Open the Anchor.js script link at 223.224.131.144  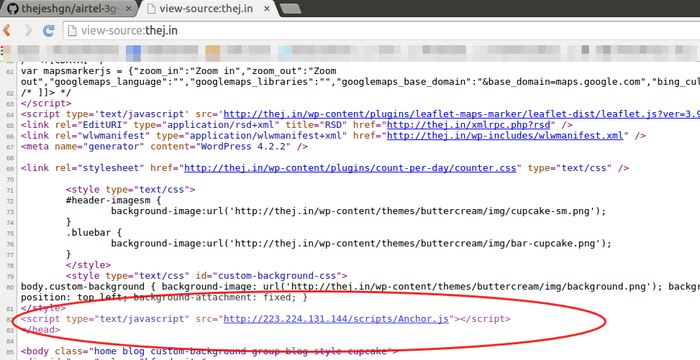(336, 319)
